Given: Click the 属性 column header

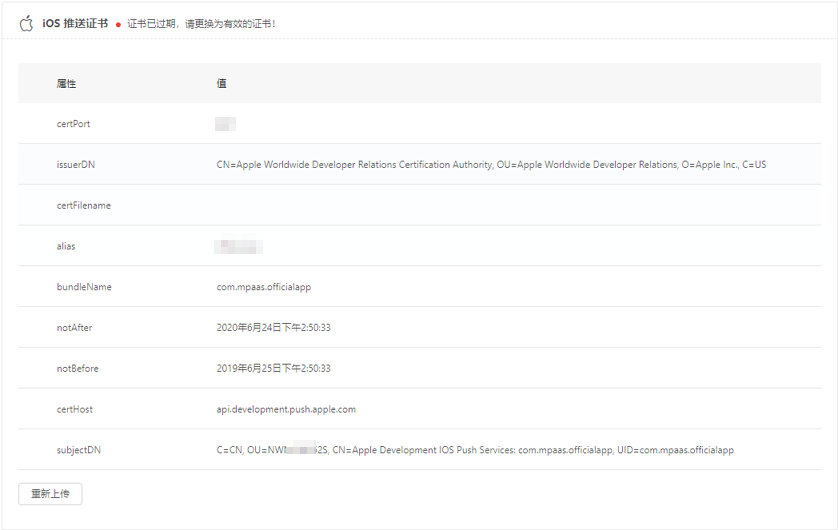Looking at the screenshot, I should (x=66, y=83).
